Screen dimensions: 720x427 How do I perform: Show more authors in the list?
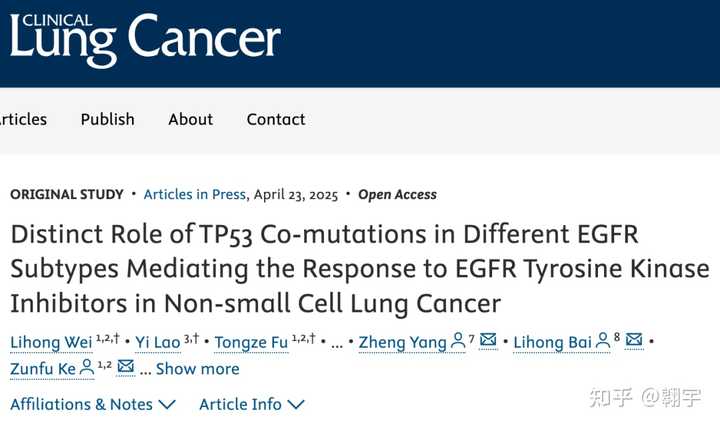(x=197, y=368)
